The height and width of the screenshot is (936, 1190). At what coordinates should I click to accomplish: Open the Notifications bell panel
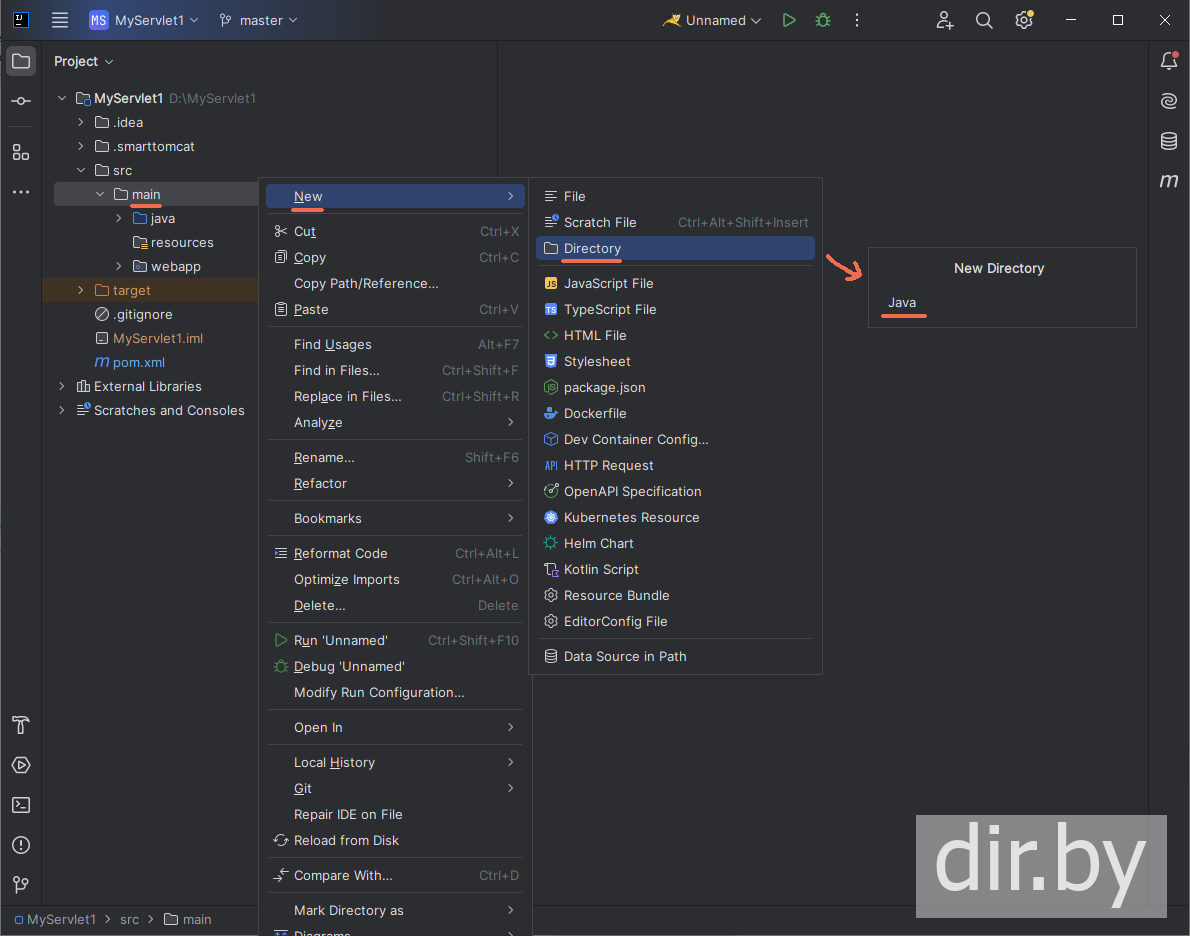(1168, 61)
